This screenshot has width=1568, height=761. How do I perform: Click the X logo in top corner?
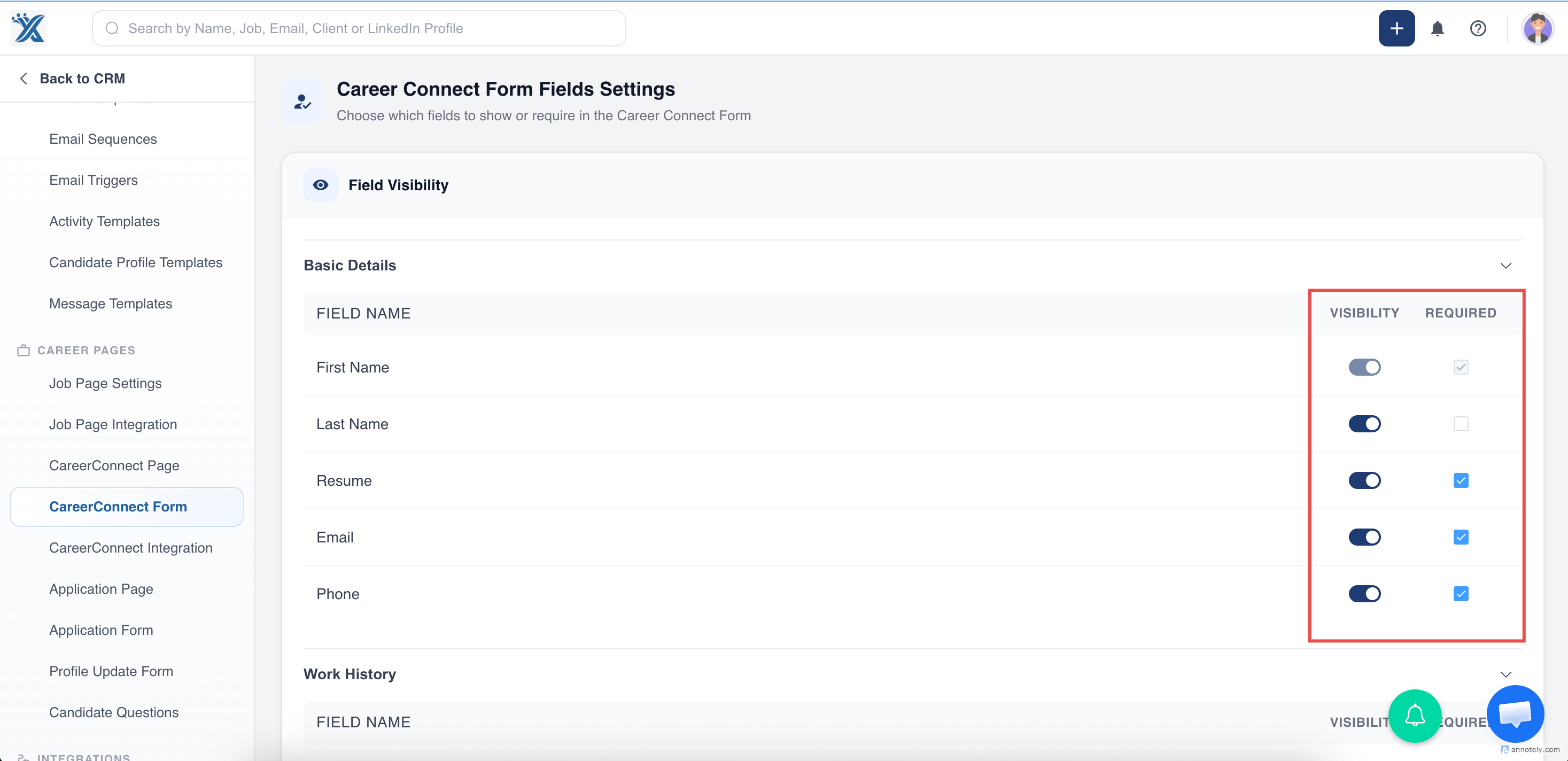click(29, 29)
